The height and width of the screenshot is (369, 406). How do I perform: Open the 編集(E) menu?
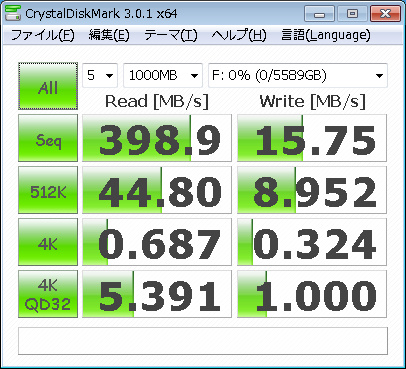coord(109,35)
